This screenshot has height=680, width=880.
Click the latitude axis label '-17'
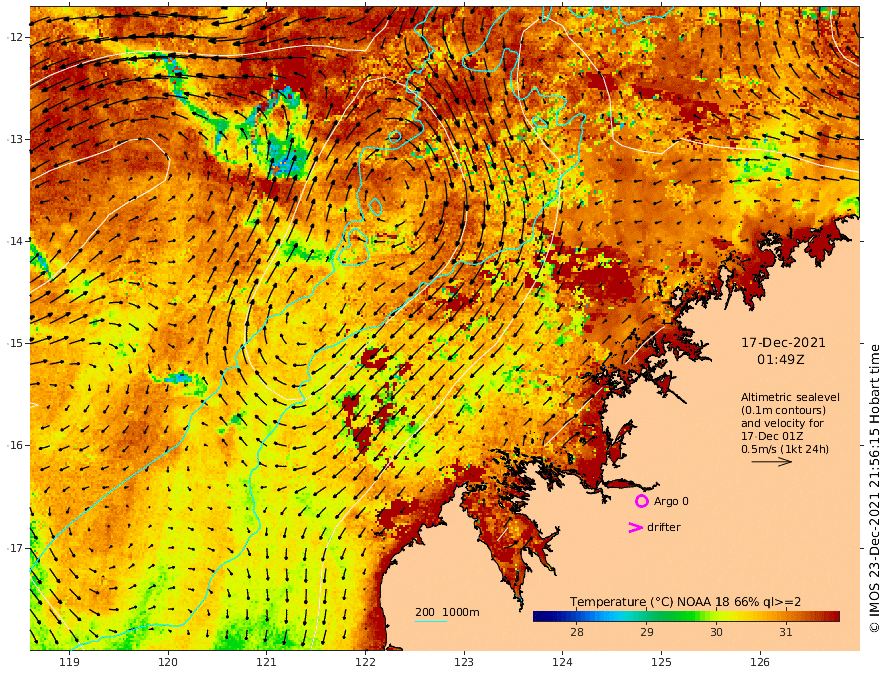point(15,548)
